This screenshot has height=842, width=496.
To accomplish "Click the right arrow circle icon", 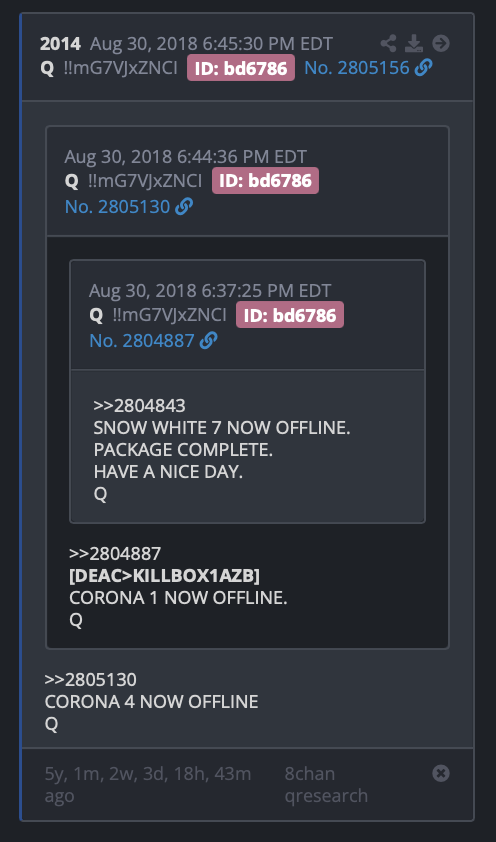I will tap(441, 43).
